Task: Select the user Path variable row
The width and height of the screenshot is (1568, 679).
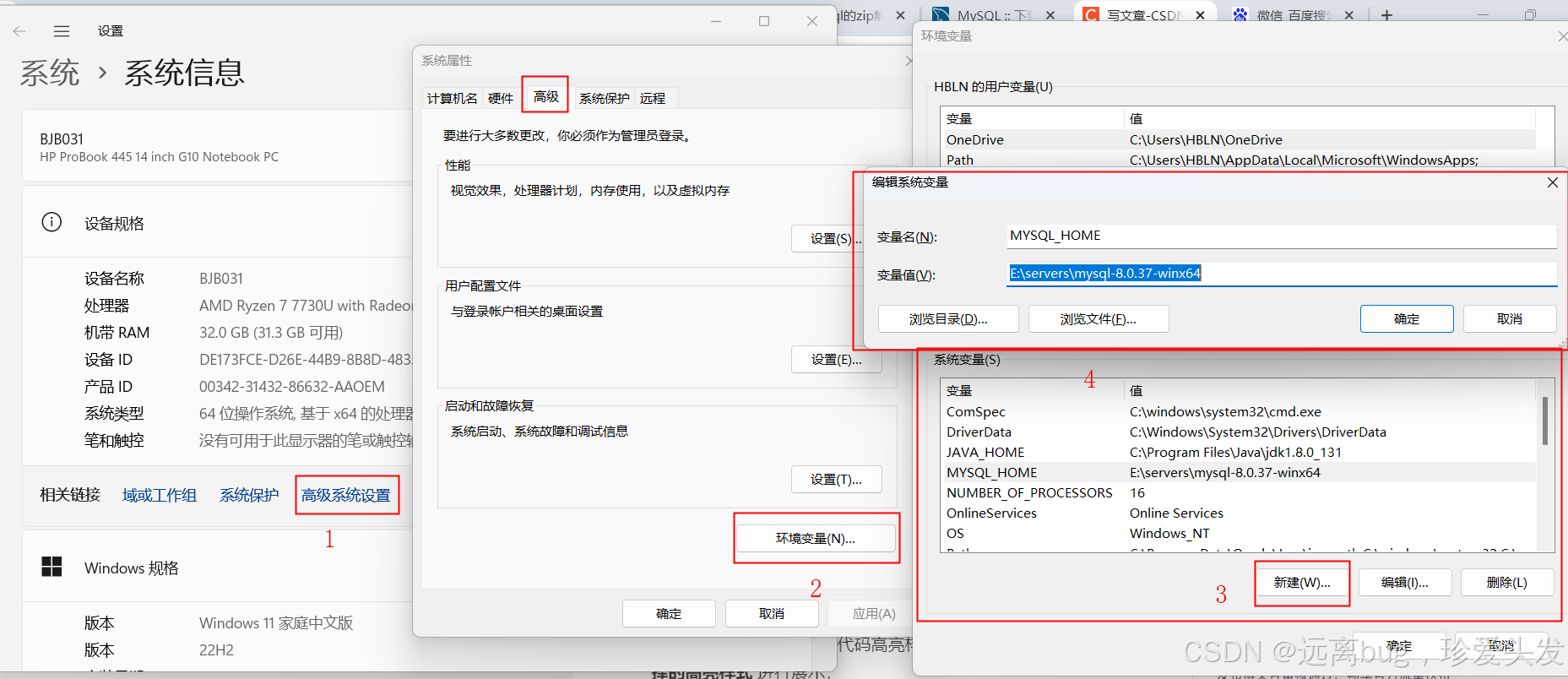Action: click(1238, 160)
